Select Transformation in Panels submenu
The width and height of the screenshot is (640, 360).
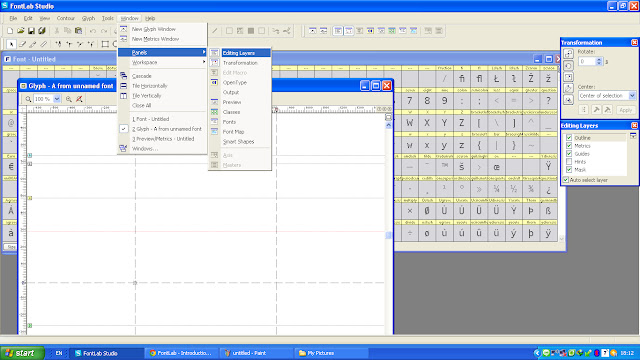[x=240, y=63]
